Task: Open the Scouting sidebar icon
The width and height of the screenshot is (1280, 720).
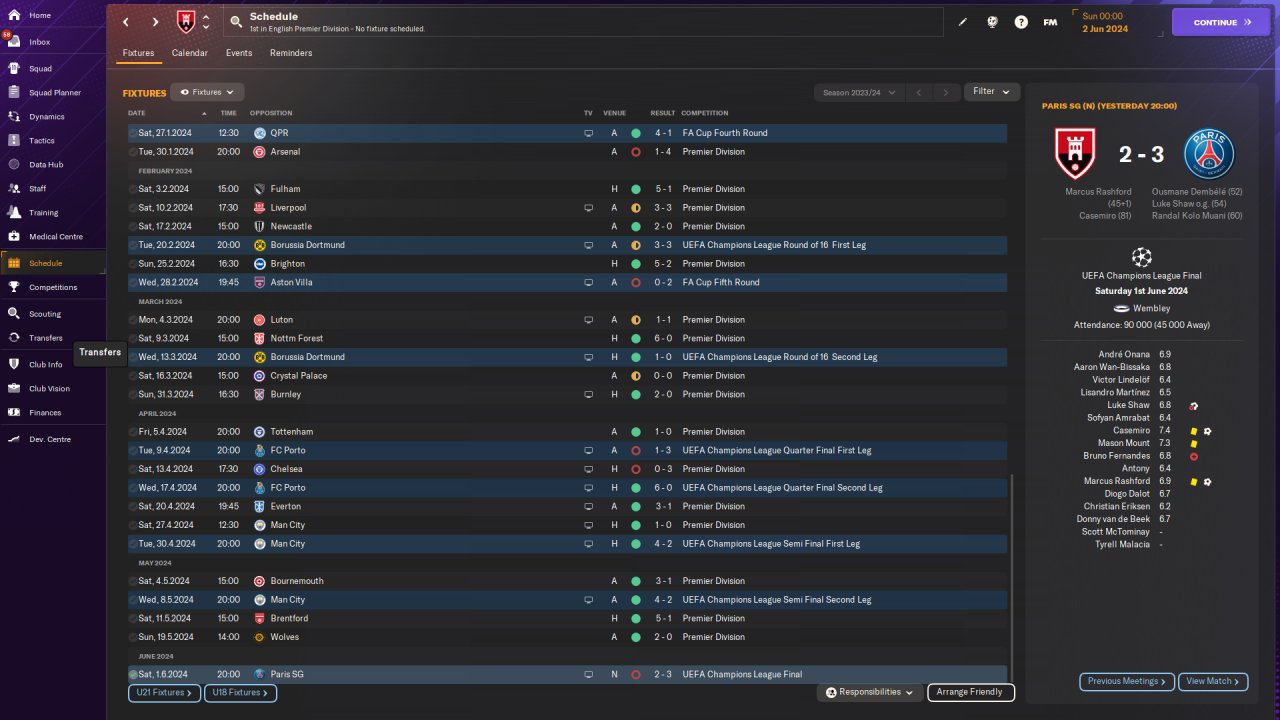Action: click(x=14, y=313)
